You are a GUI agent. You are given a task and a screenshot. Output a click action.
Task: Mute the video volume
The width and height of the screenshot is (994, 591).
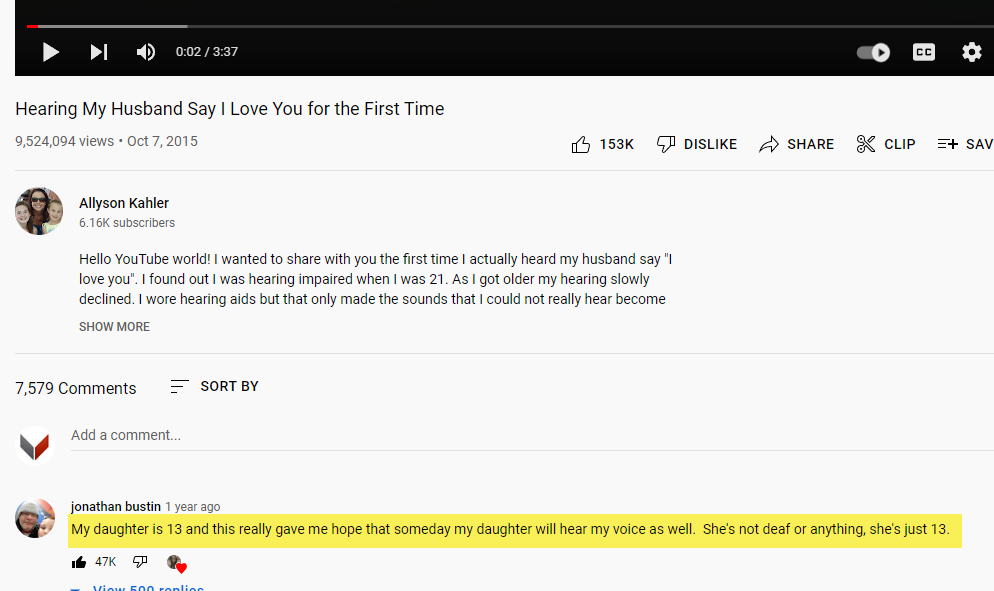coord(146,52)
